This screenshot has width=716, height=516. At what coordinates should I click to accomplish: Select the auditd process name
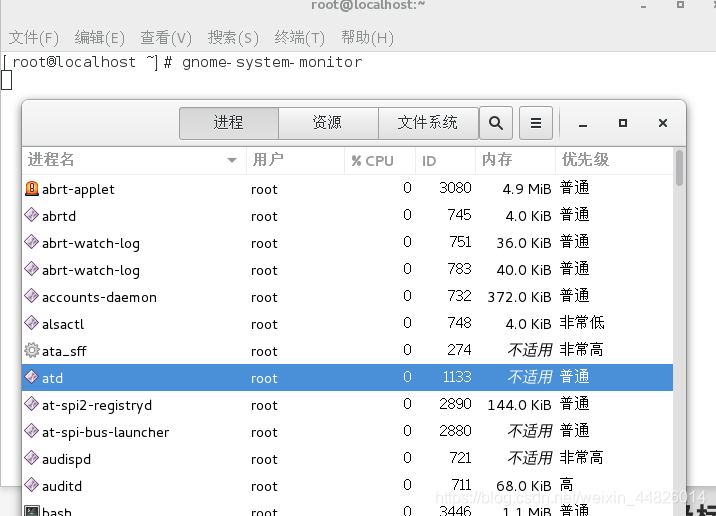click(x=62, y=486)
